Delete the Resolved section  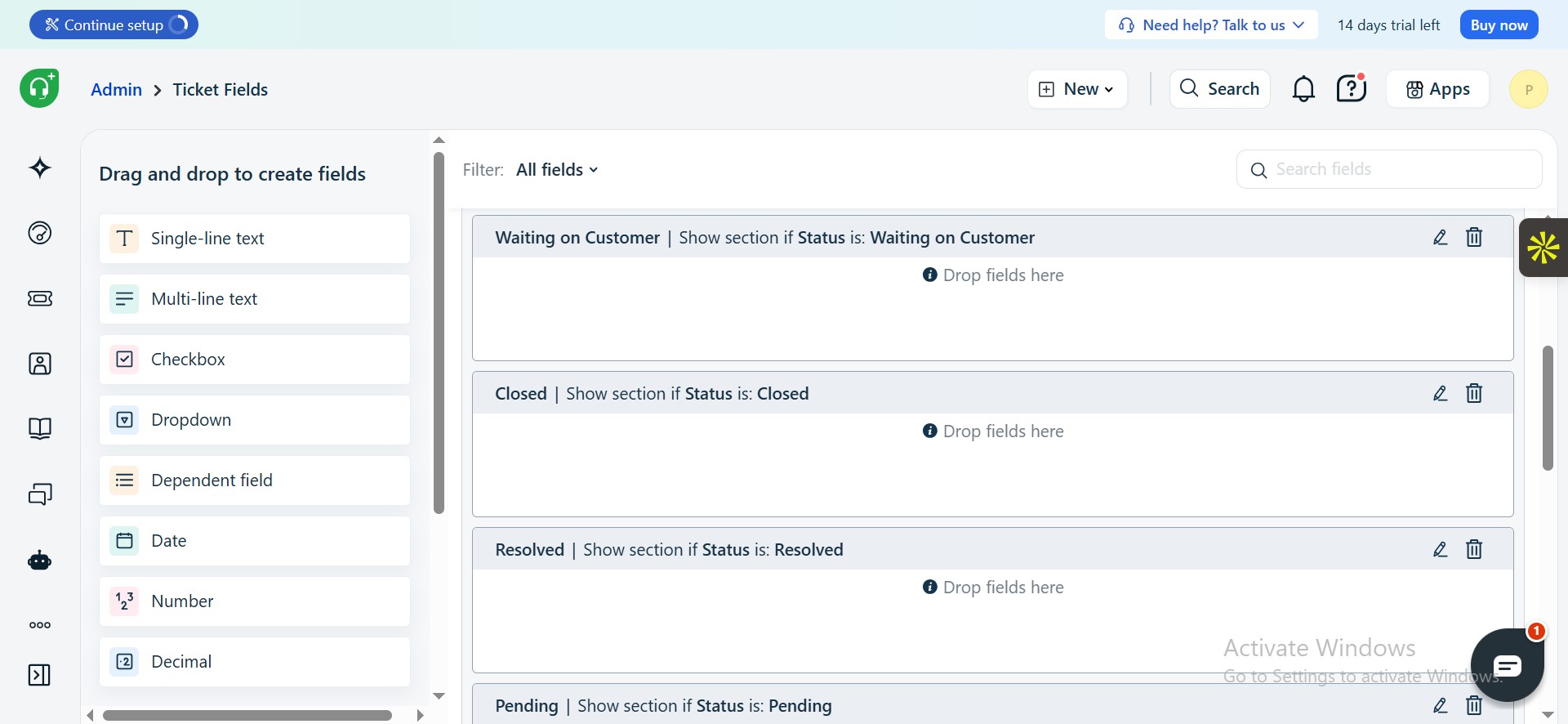[x=1474, y=550]
